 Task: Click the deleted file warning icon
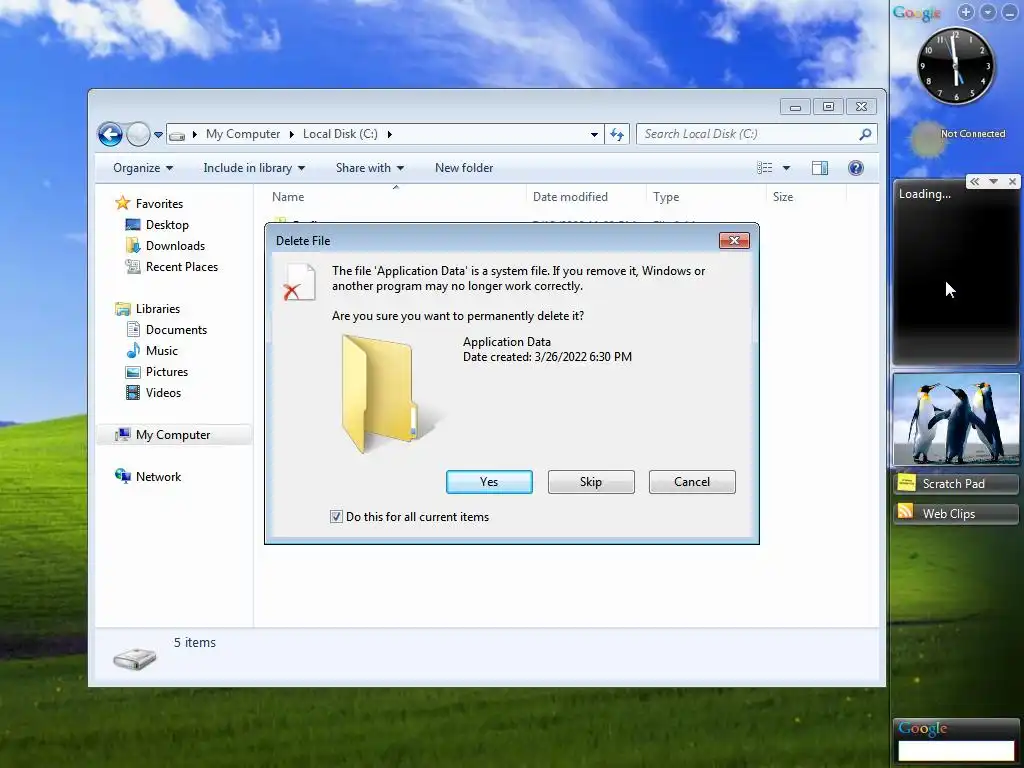tap(300, 282)
